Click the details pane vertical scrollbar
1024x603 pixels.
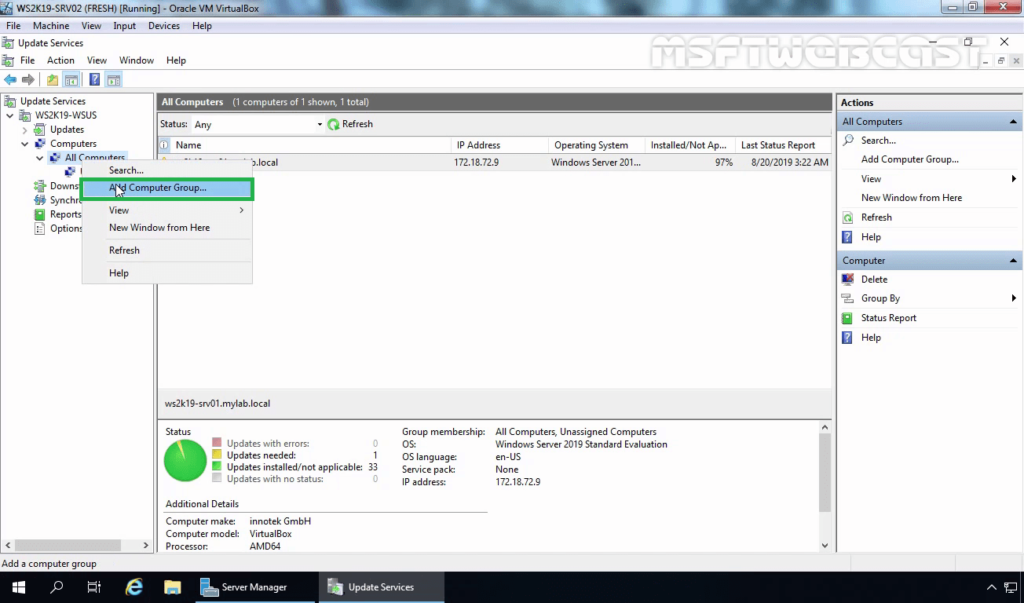(825, 486)
